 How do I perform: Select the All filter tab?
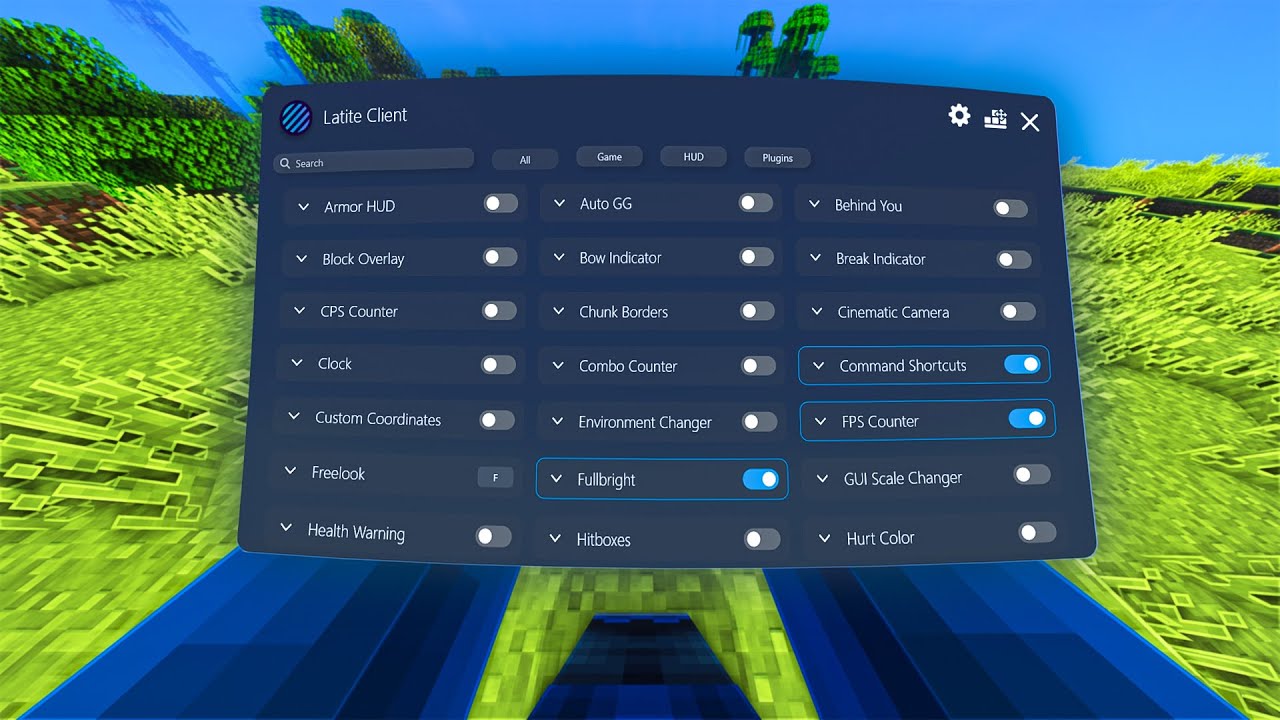point(525,159)
